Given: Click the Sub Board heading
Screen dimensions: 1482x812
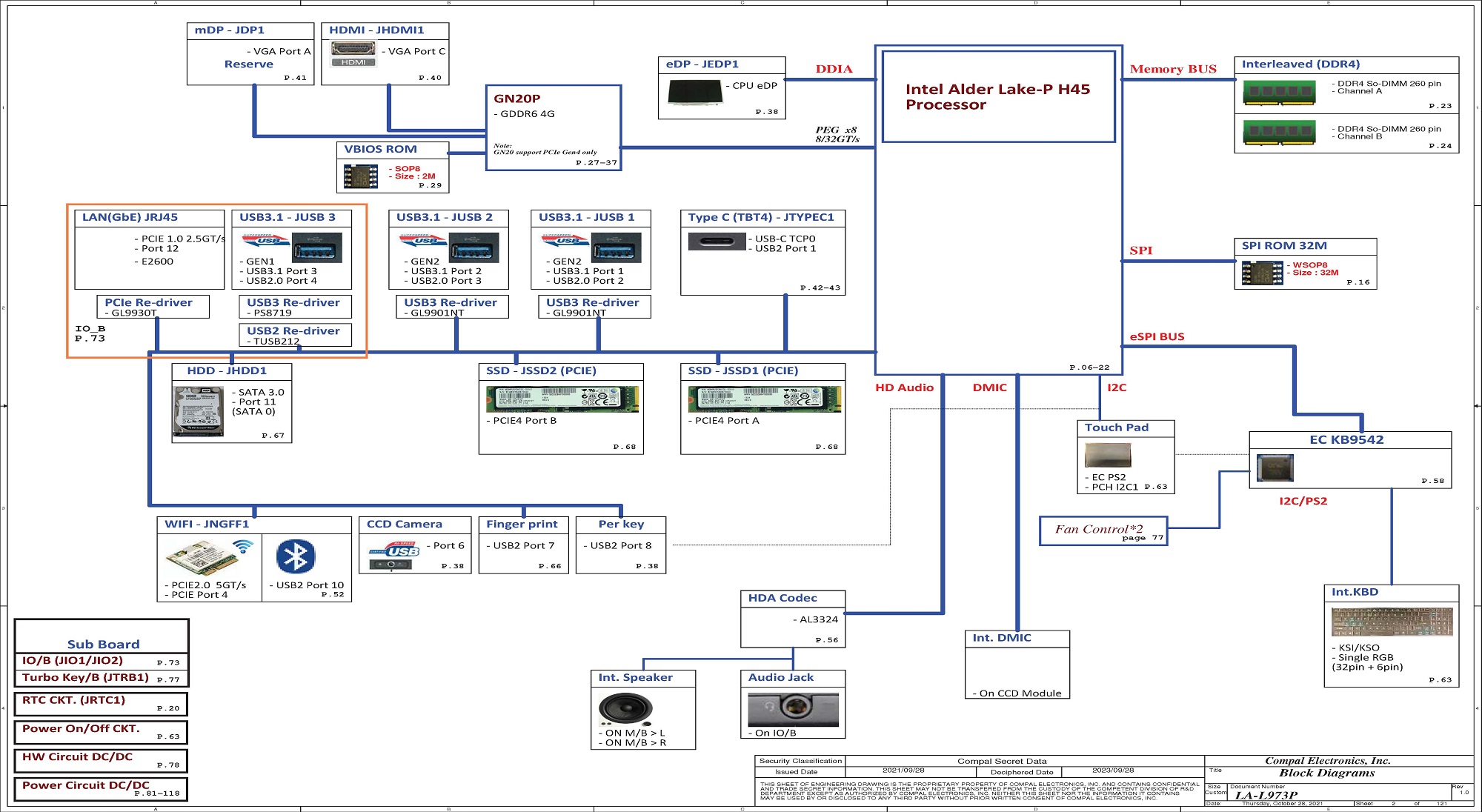Looking at the screenshot, I should [103, 645].
